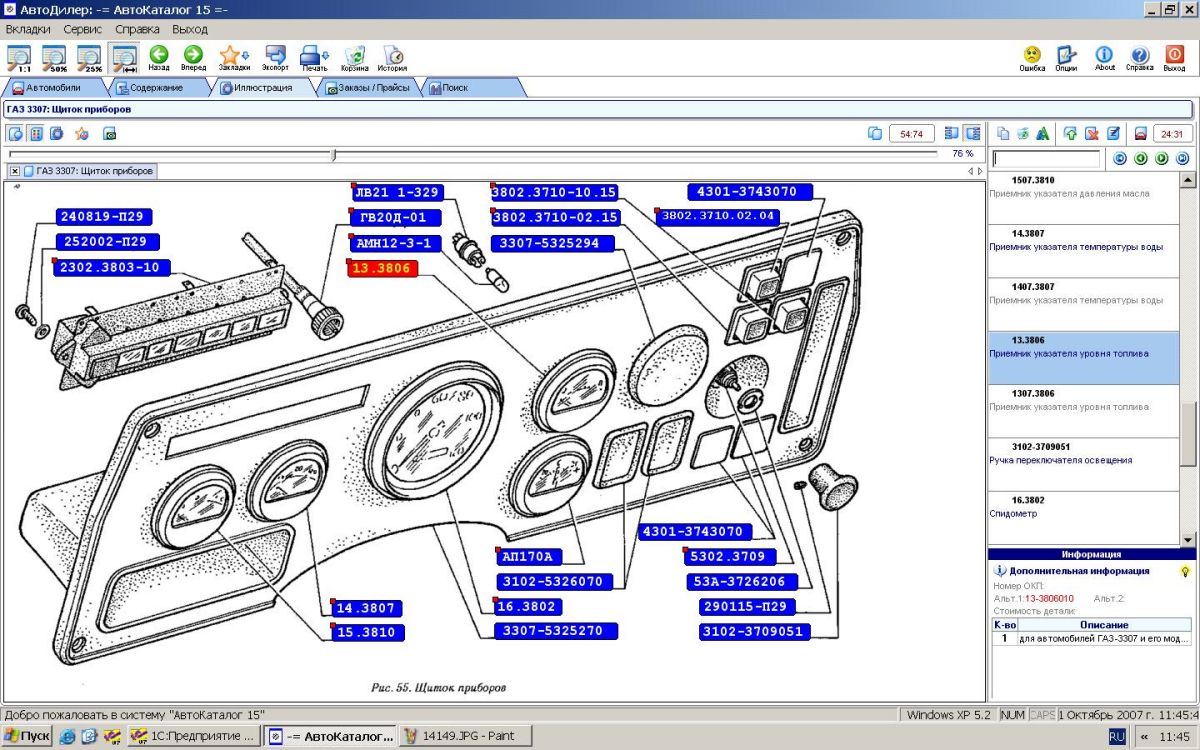Click the 3307-5325294 part label

tap(552, 243)
